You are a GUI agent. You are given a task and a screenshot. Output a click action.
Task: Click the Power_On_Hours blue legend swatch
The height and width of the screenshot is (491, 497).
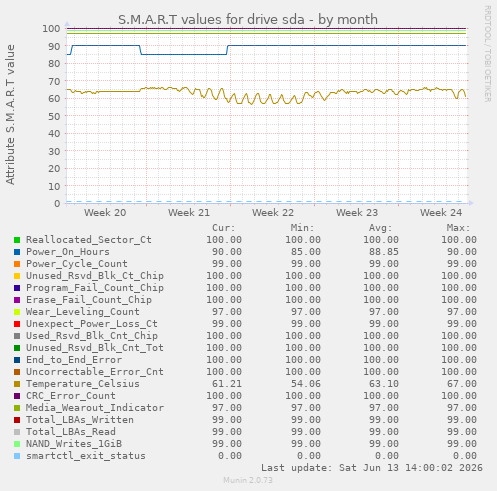17,252
